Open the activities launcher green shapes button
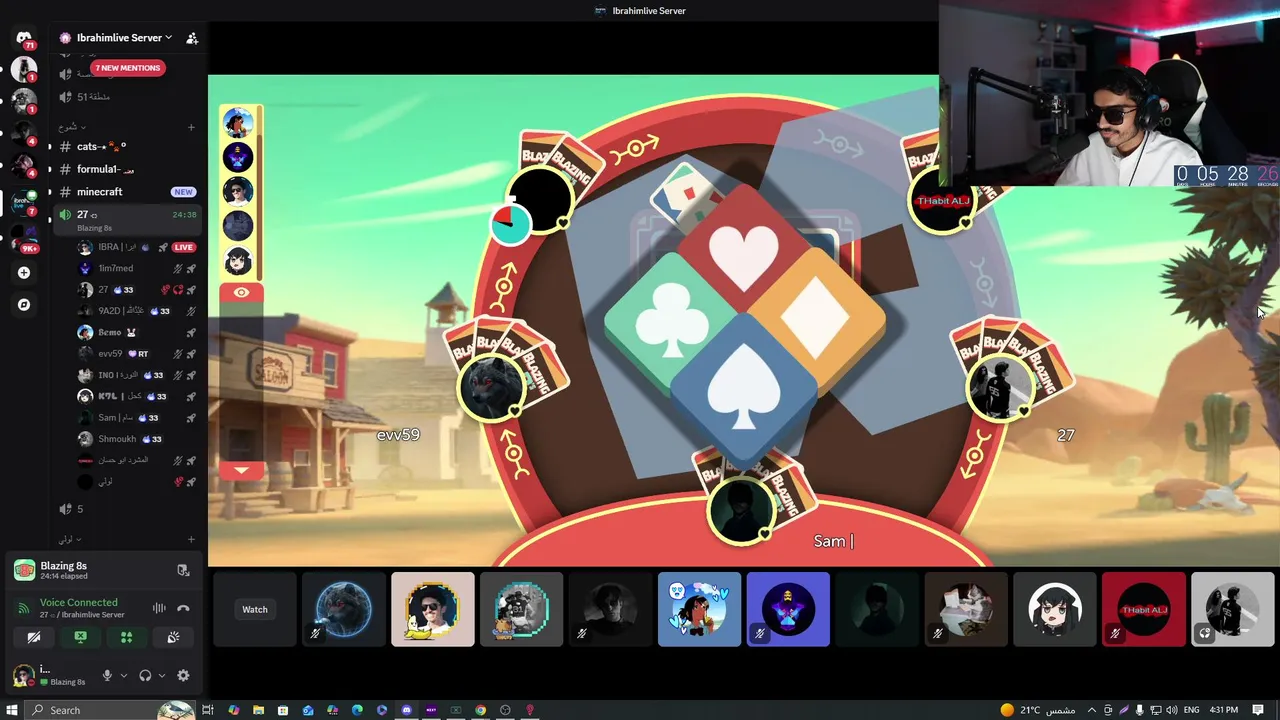 tap(126, 637)
